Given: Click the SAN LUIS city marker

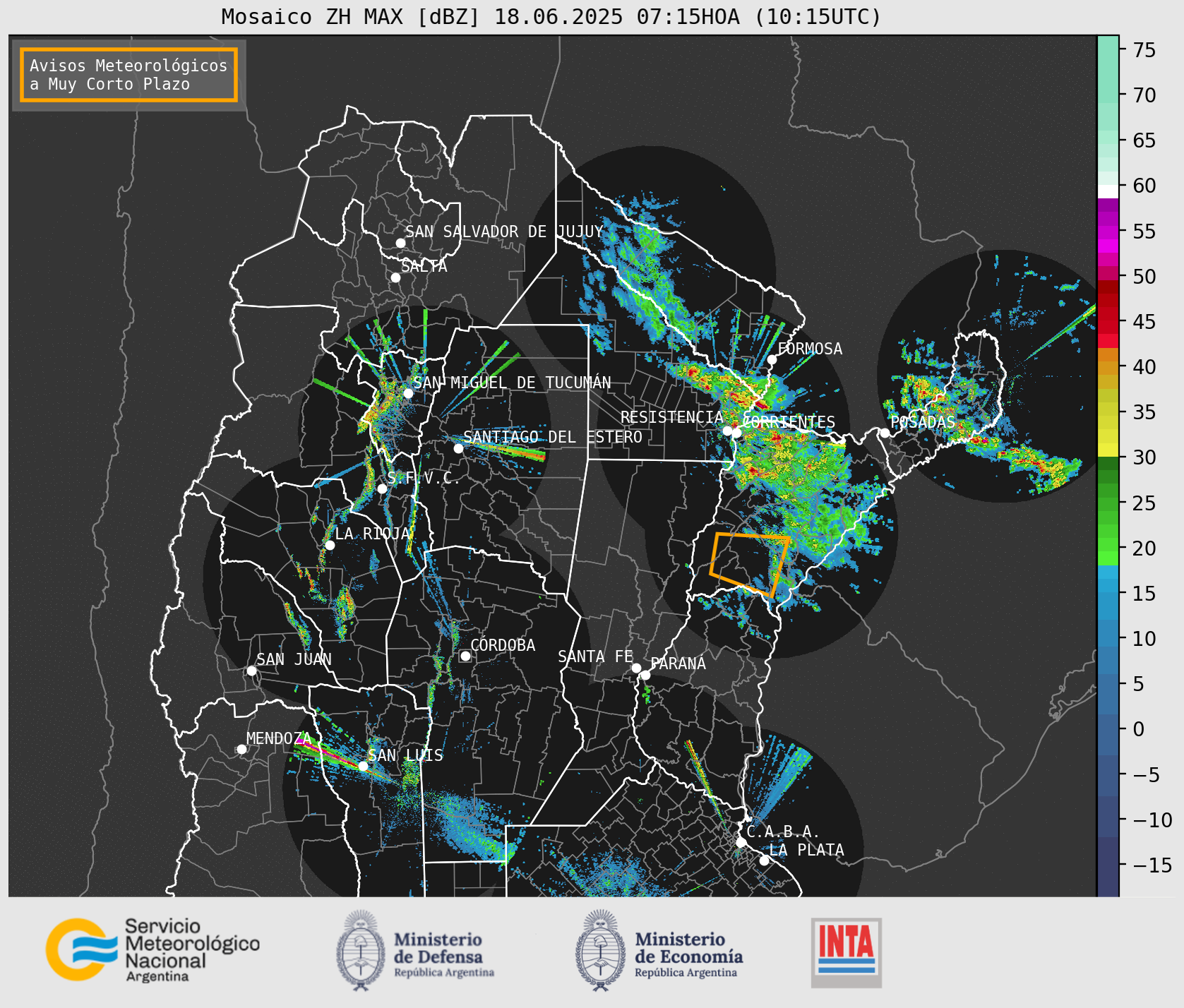Looking at the screenshot, I should 363,766.
